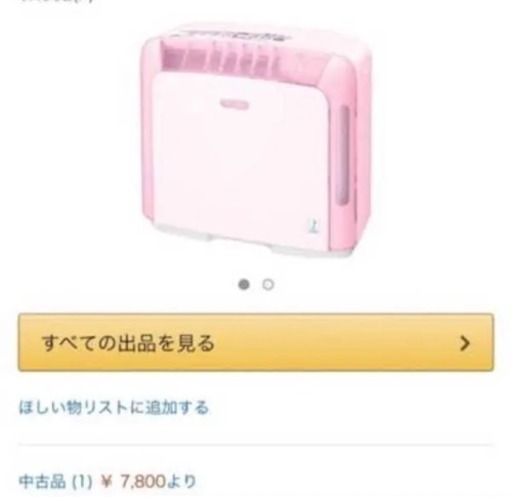Click the white front panel of purifier
Screen dimensions: 512x497
point(239,153)
